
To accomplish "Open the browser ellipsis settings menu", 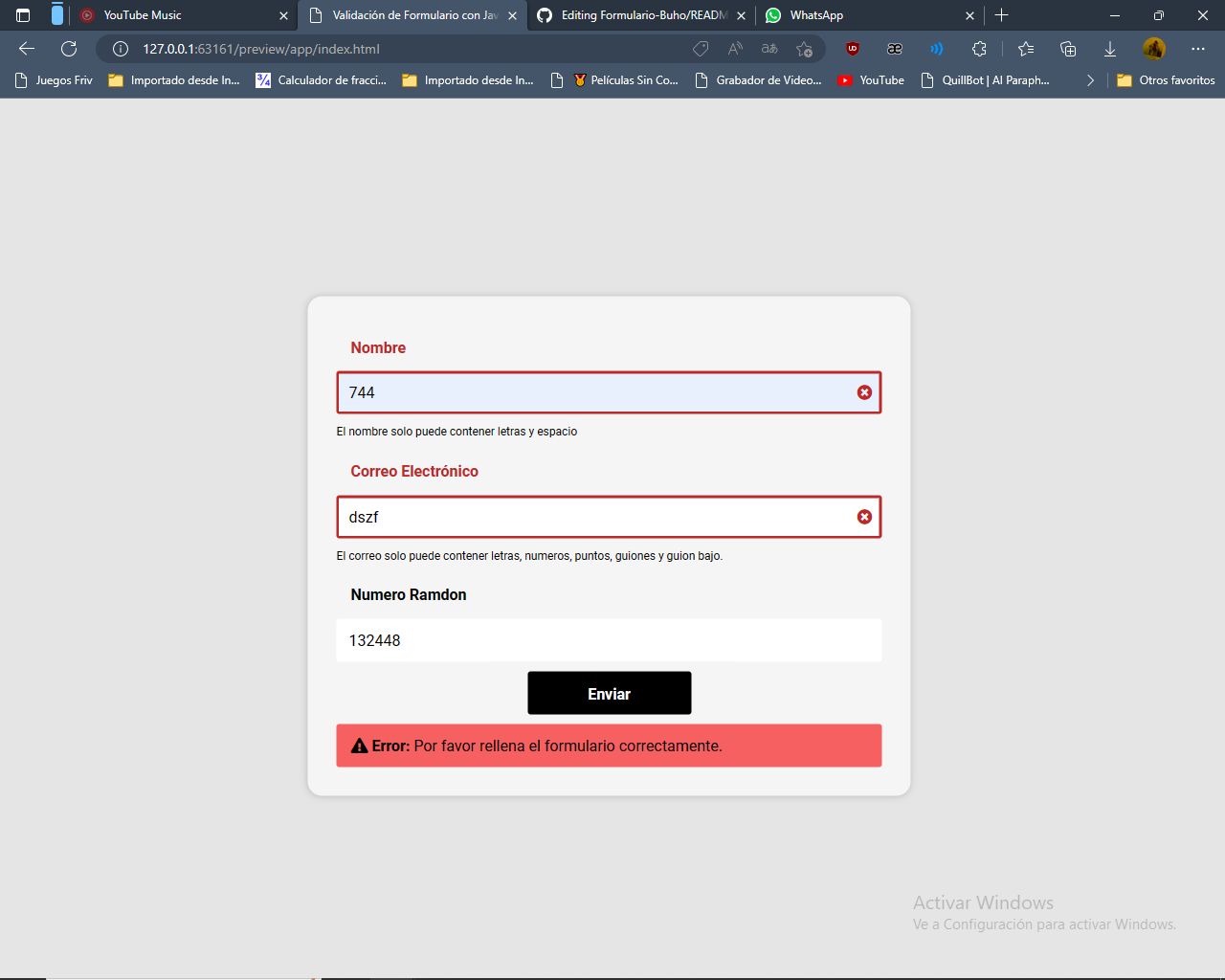I will [x=1198, y=49].
